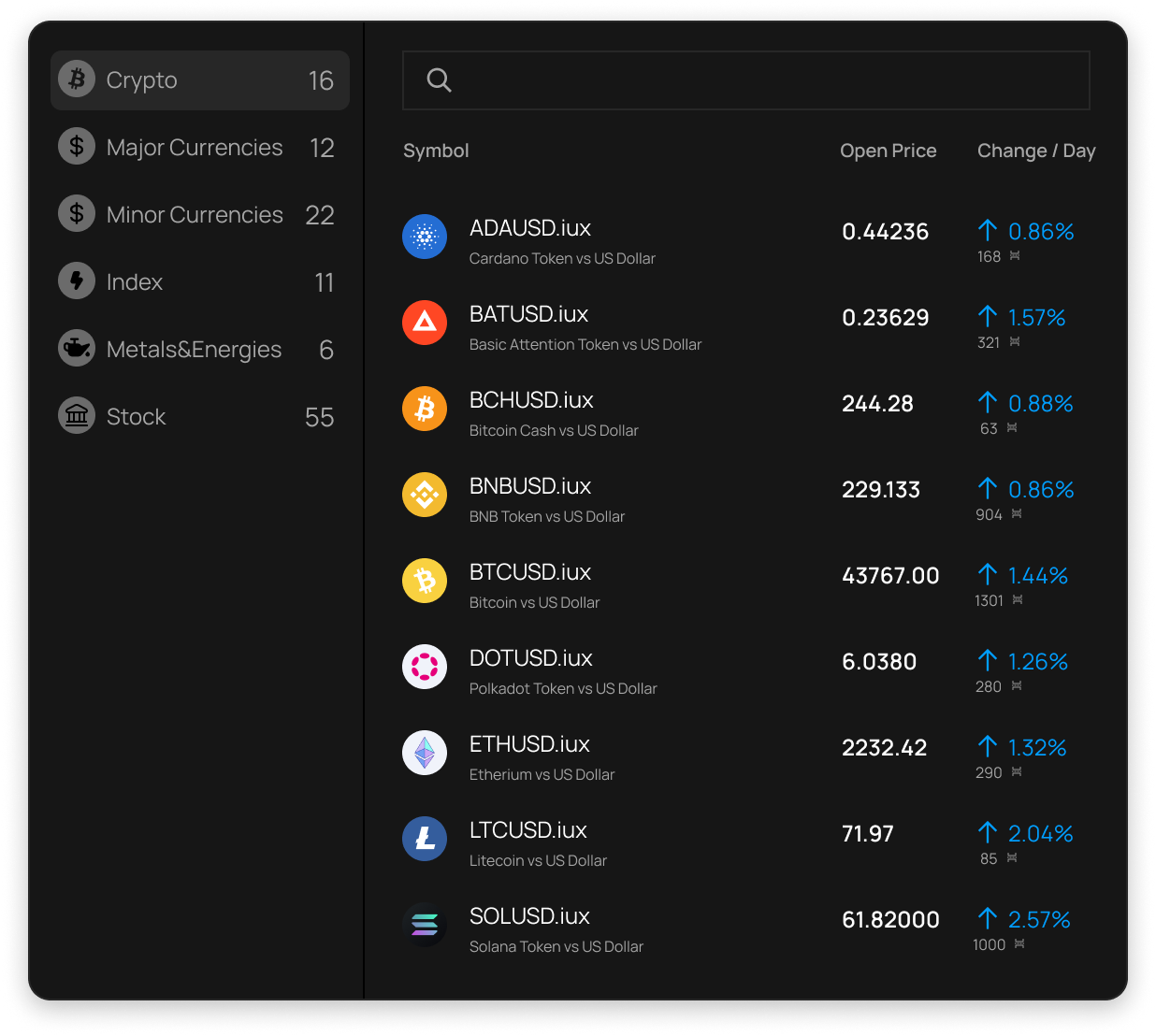Click the Cardano ADAUSD coin logo
The image size is (1156, 1036).
(425, 237)
